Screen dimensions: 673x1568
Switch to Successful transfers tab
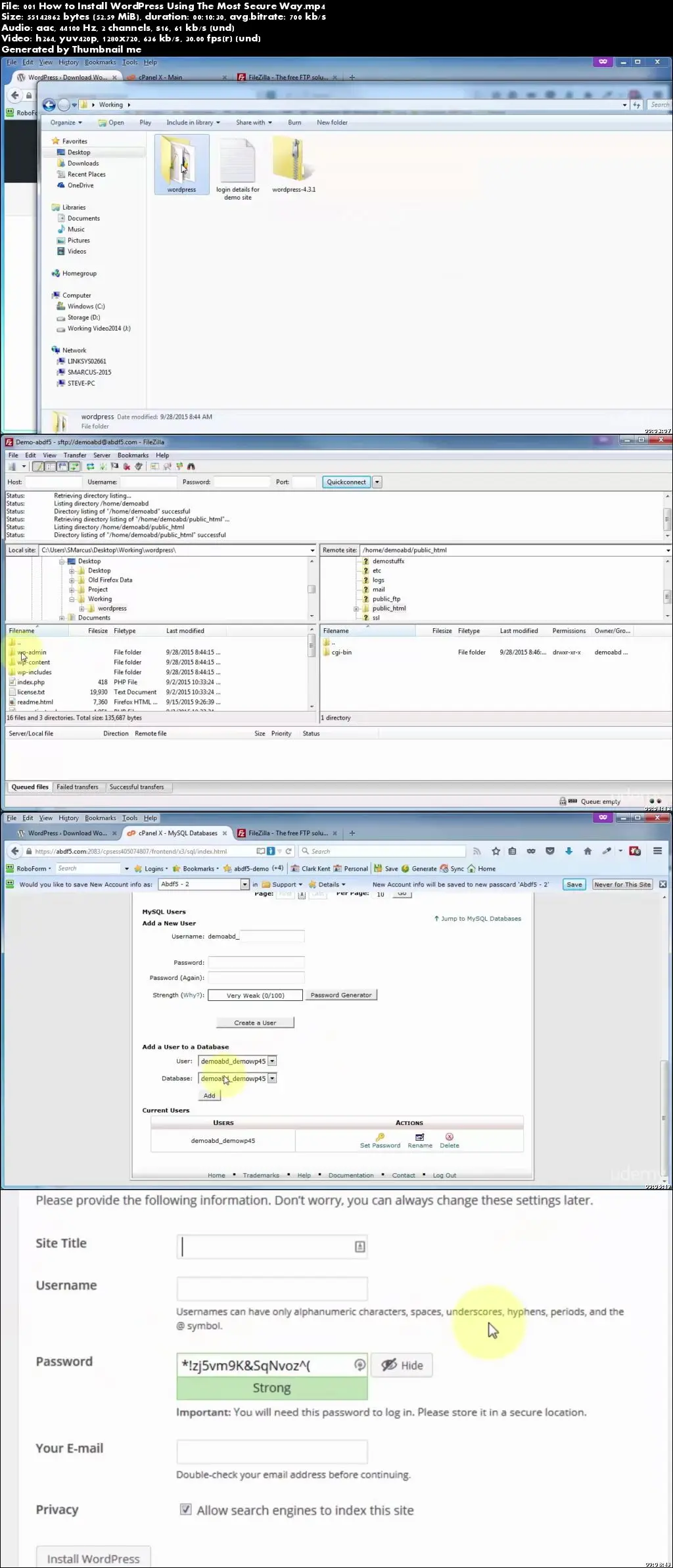137,787
